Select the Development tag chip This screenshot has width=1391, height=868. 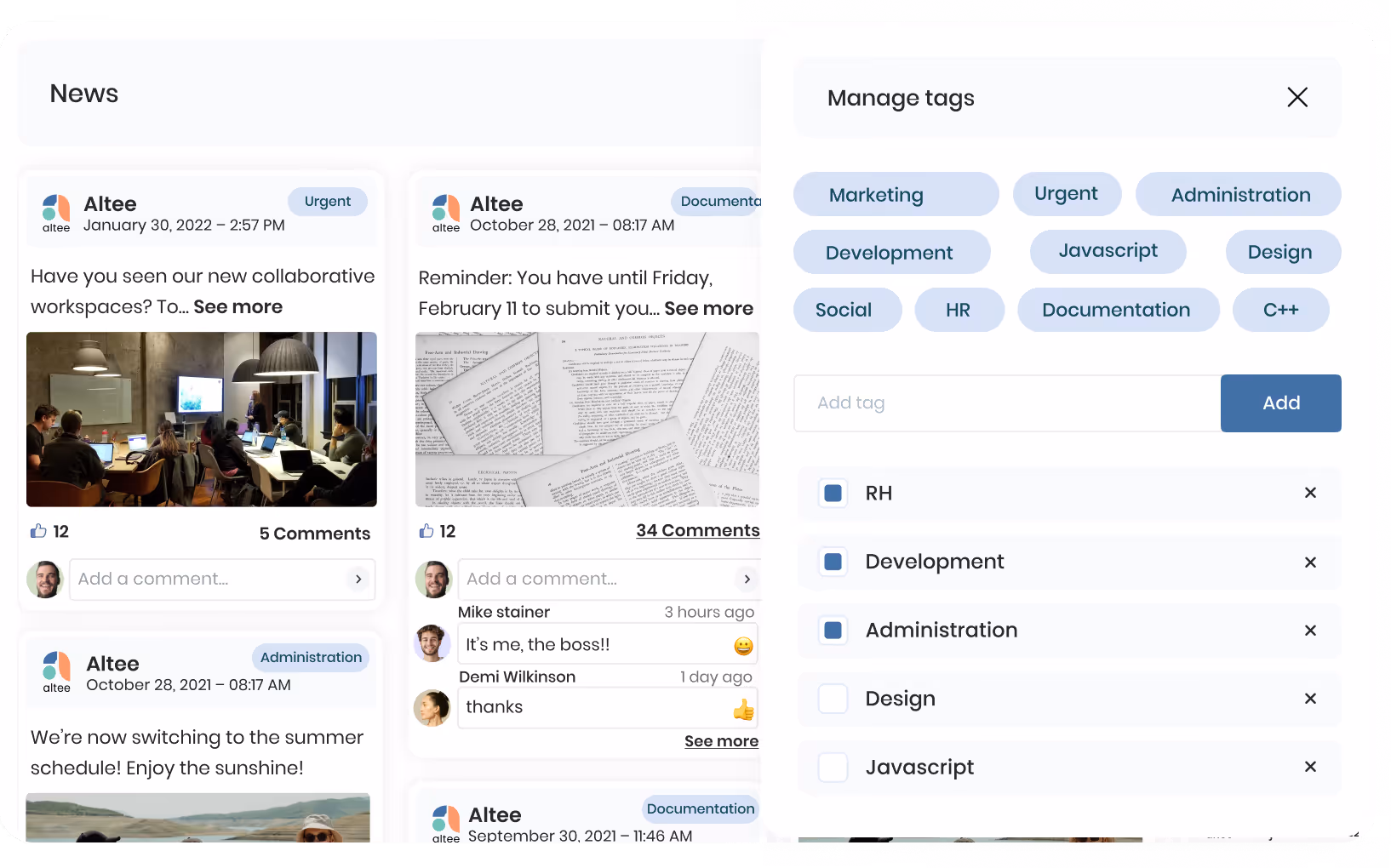click(891, 253)
